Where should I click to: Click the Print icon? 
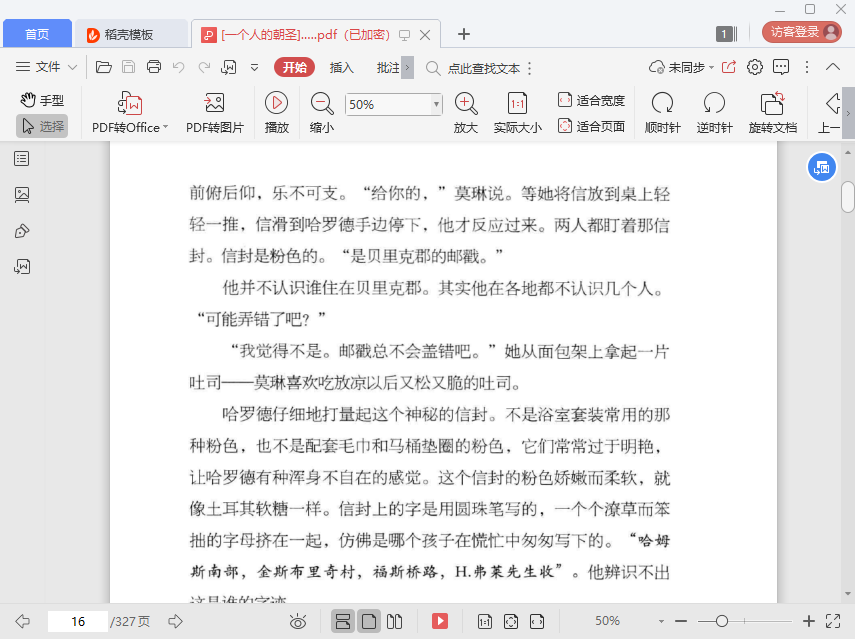click(154, 67)
